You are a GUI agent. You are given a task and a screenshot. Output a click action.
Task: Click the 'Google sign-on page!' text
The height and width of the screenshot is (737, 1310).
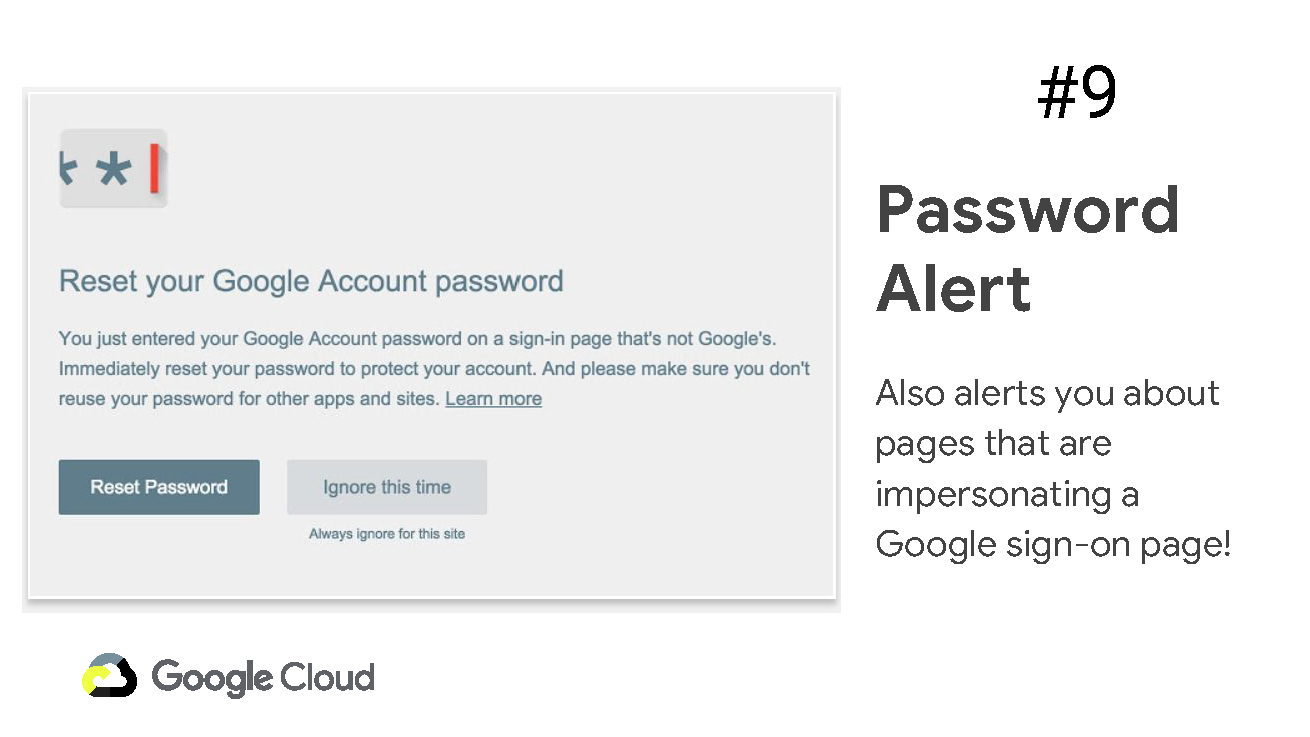(1053, 545)
